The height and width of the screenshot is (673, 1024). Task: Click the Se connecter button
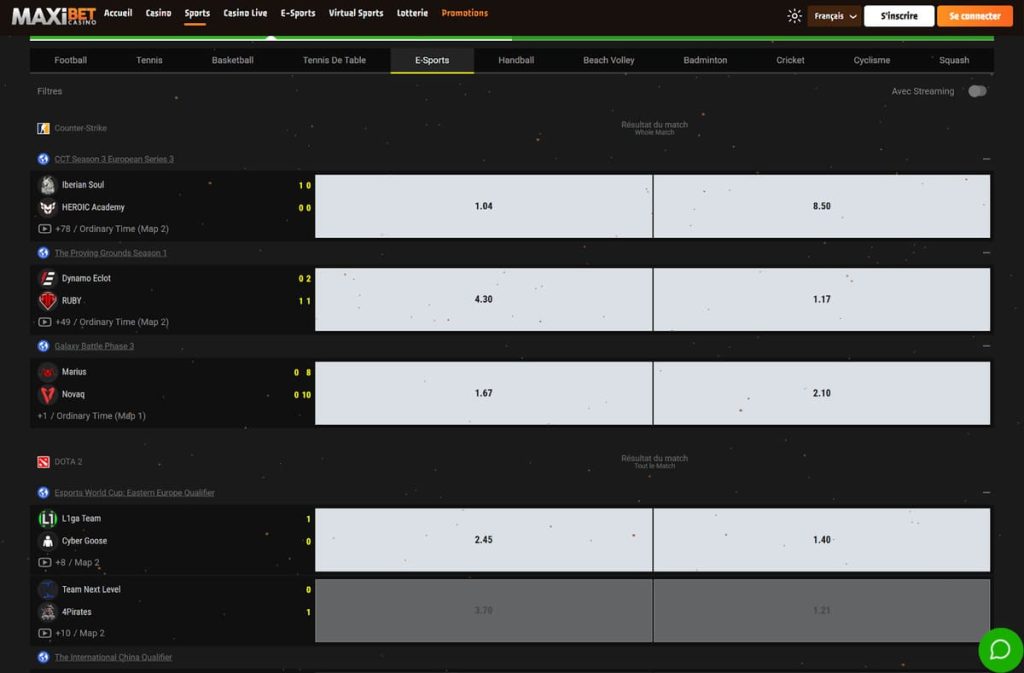pyautogui.click(x=974, y=16)
